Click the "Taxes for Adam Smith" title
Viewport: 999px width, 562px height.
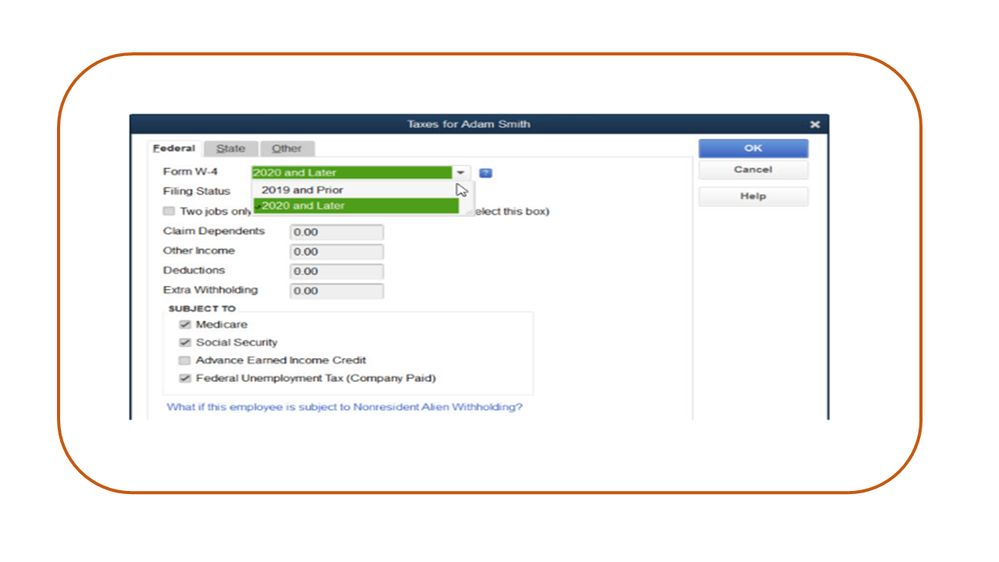[469, 124]
